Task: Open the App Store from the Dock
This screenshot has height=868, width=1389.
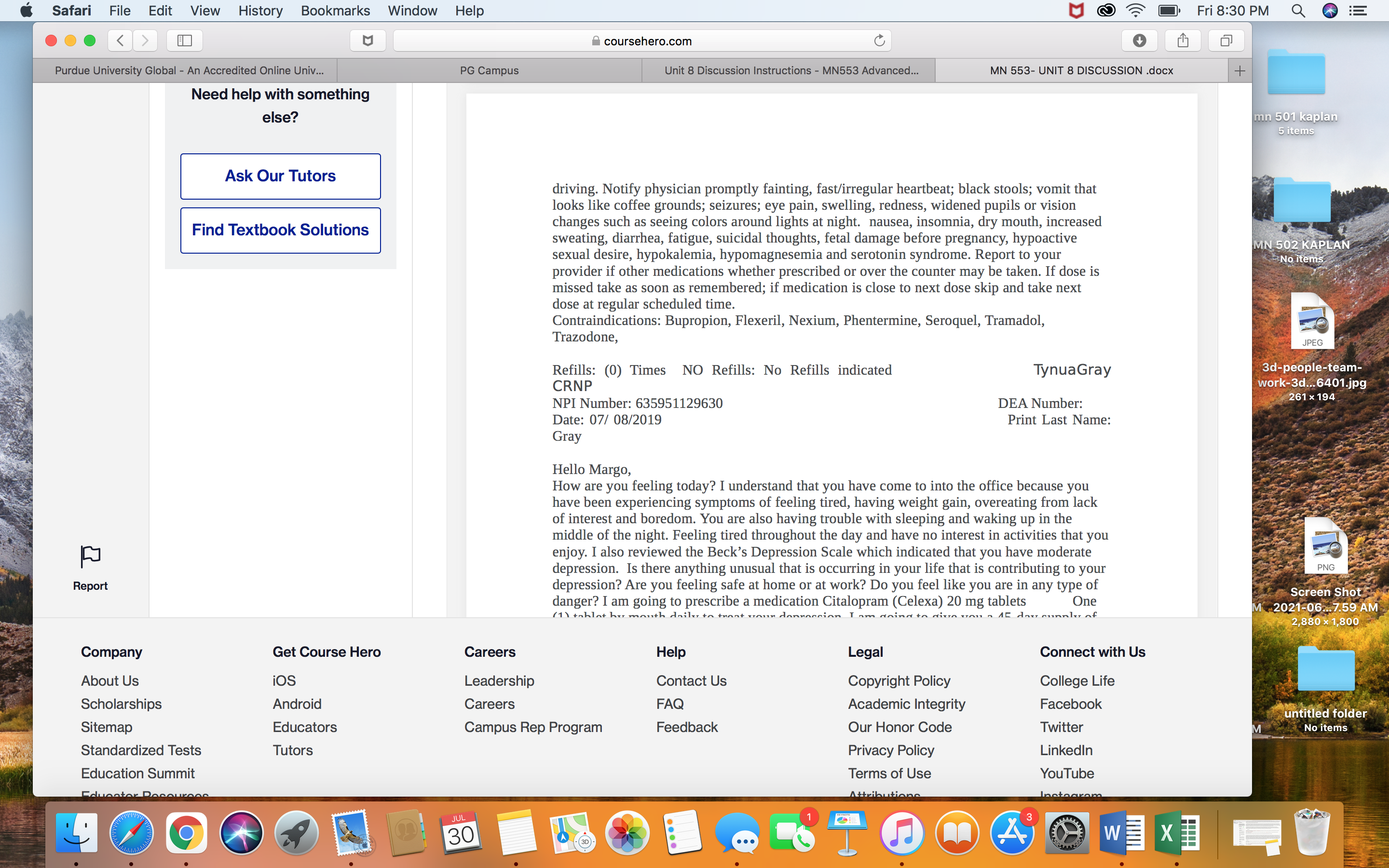Action: (1012, 833)
